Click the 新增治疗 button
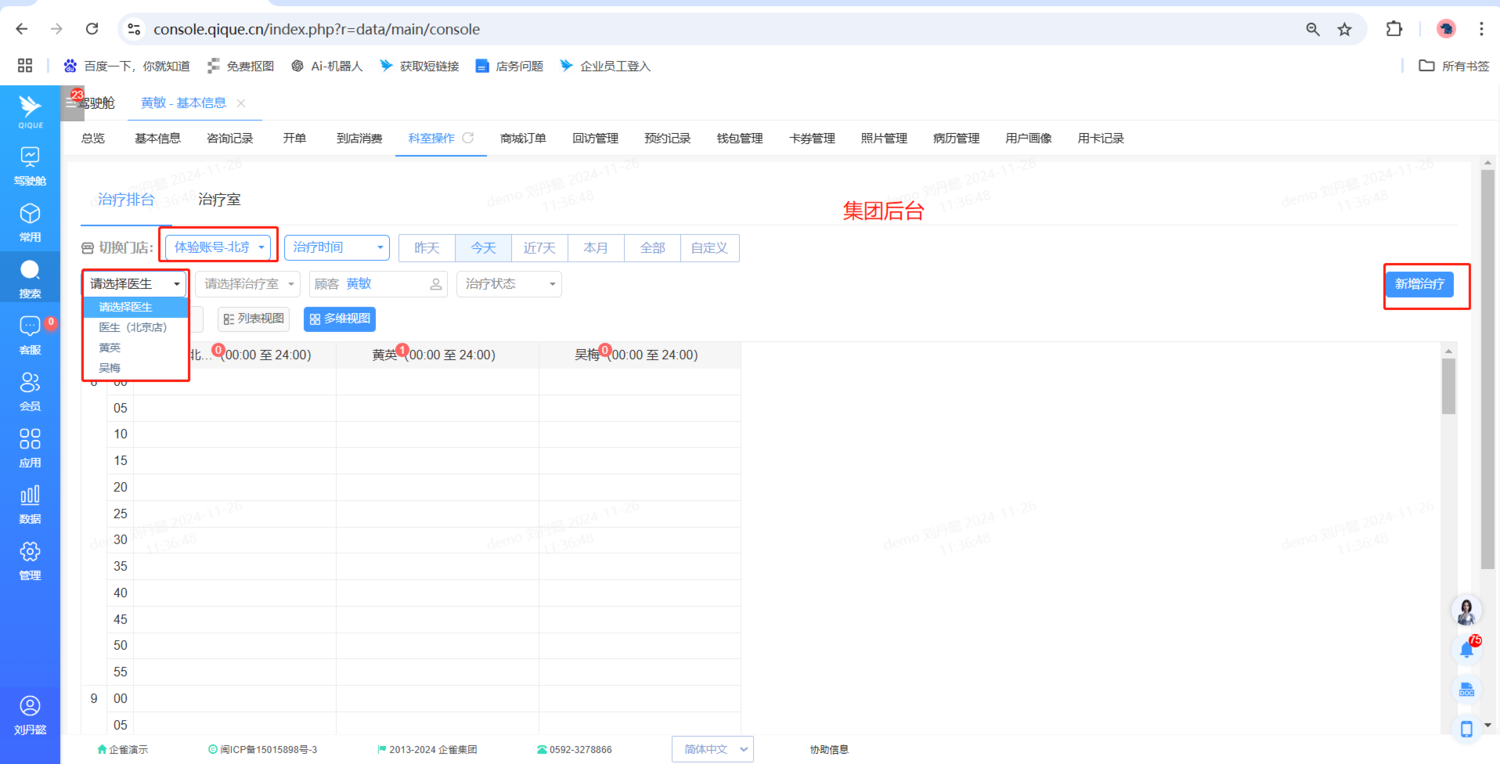The image size is (1500, 764). point(1420,284)
